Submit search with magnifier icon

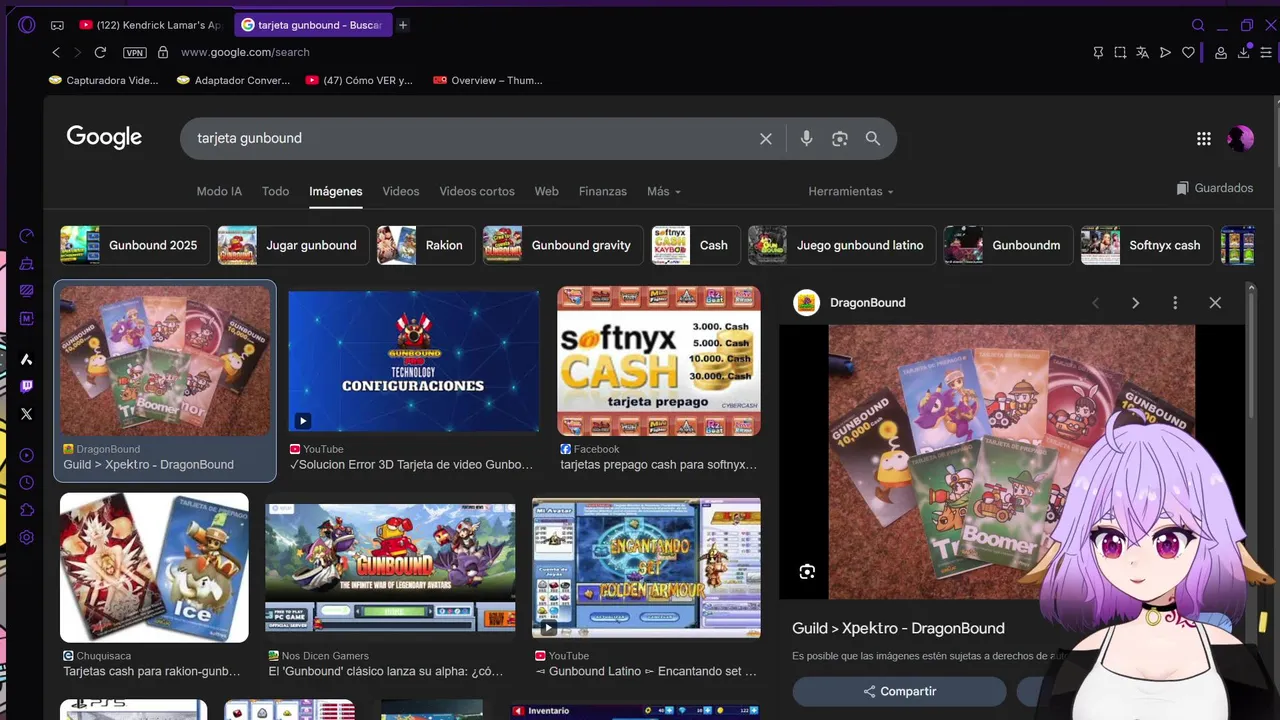point(873,139)
